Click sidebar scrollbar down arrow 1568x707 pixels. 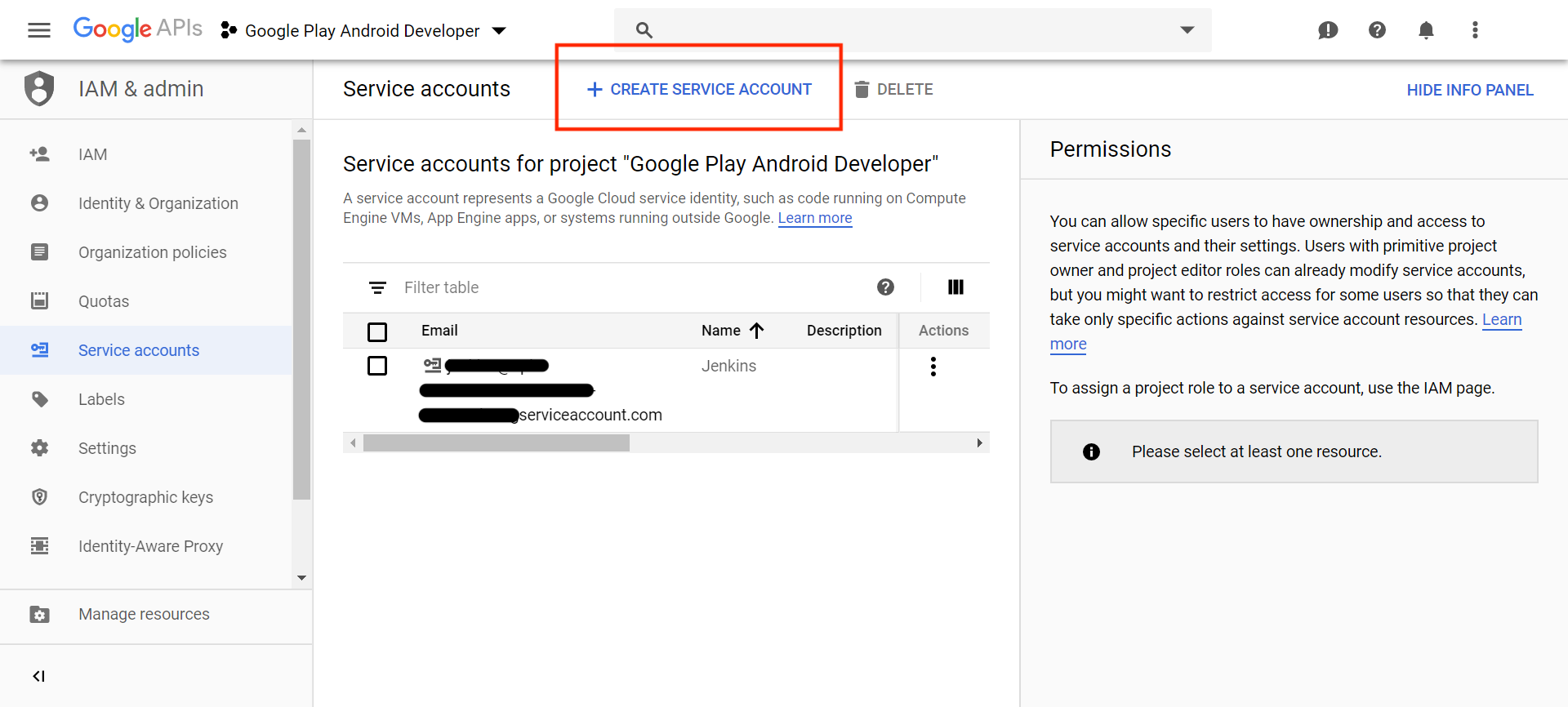tap(301, 578)
